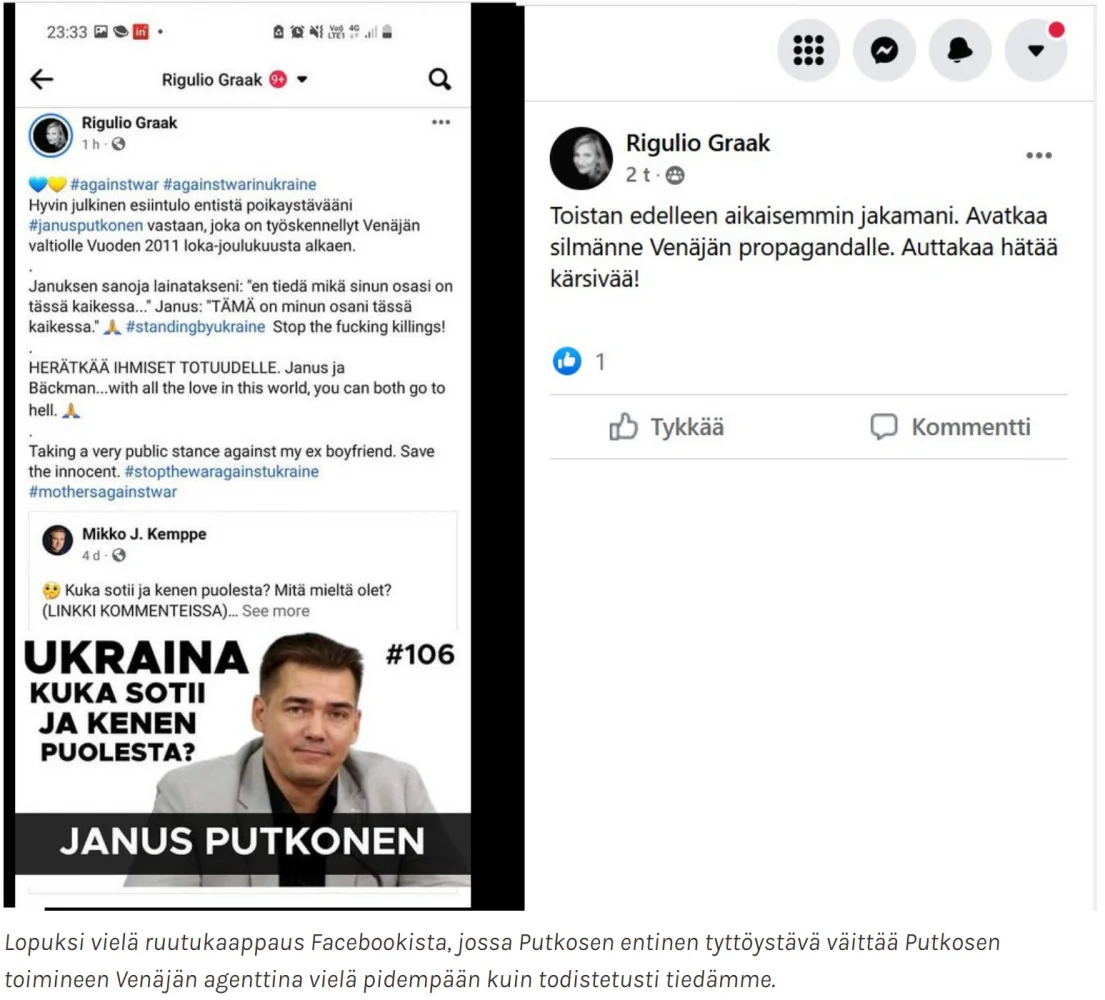The height and width of the screenshot is (1000, 1105).
Task: Click Kommentti to comment on post
Action: click(951, 427)
